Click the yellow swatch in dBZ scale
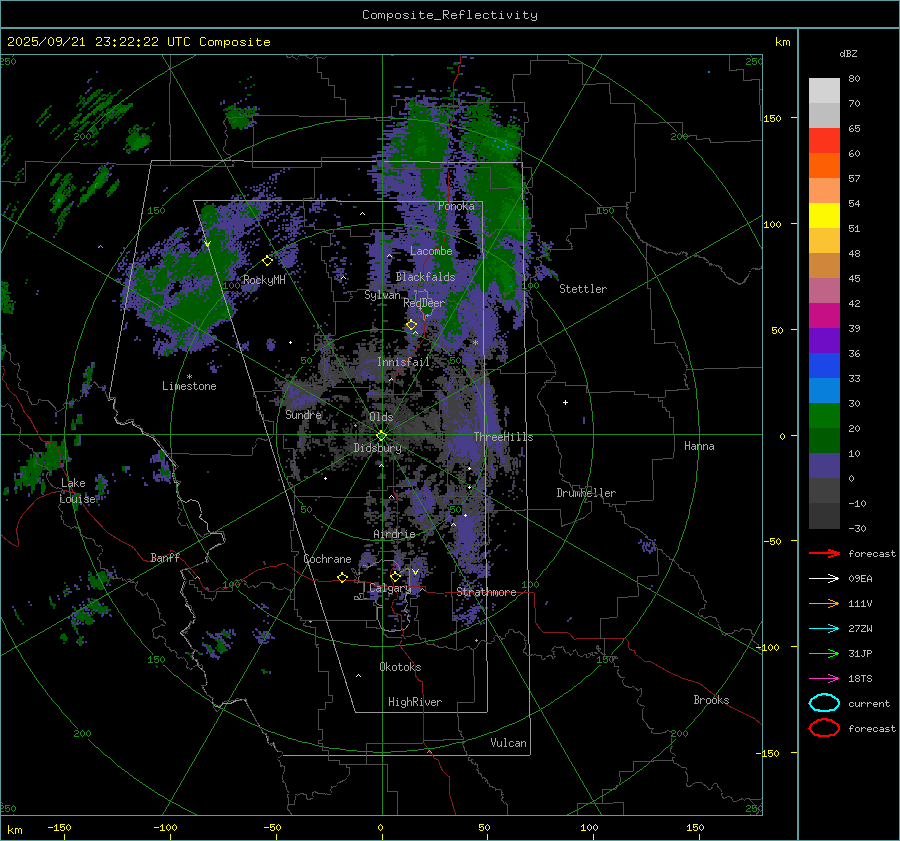The image size is (900, 841). [824, 215]
